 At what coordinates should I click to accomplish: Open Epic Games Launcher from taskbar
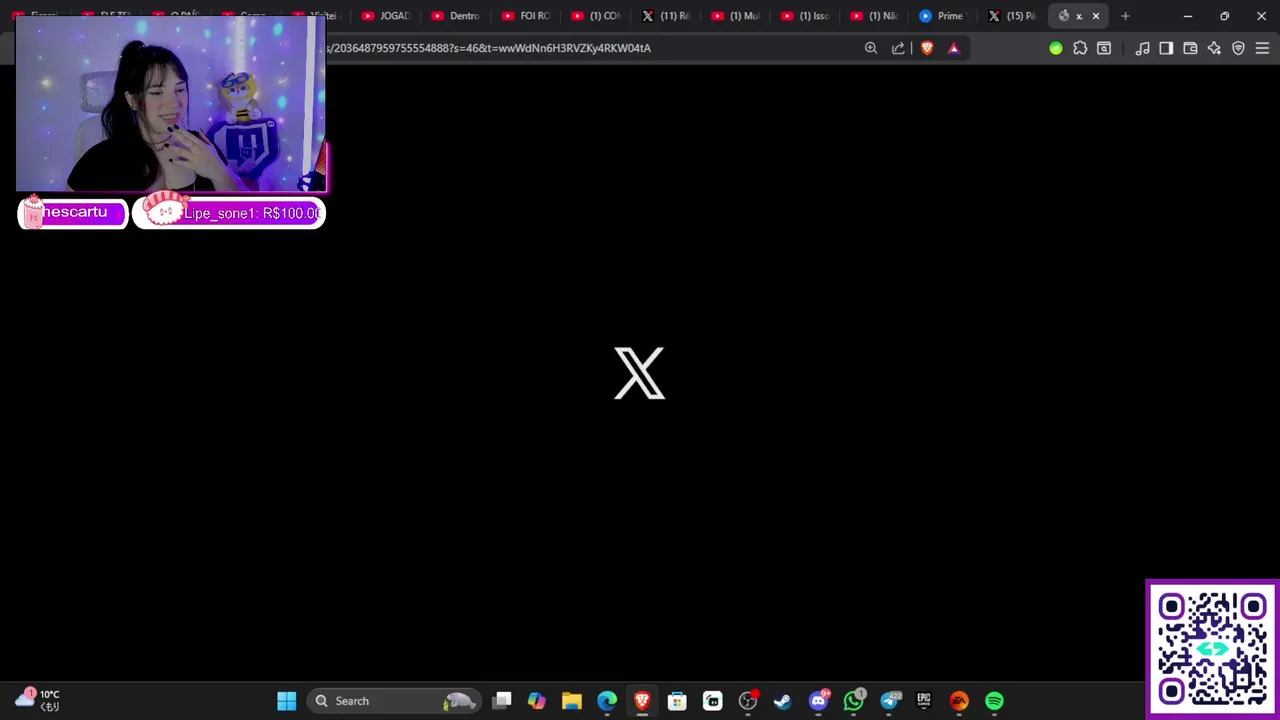(x=924, y=701)
